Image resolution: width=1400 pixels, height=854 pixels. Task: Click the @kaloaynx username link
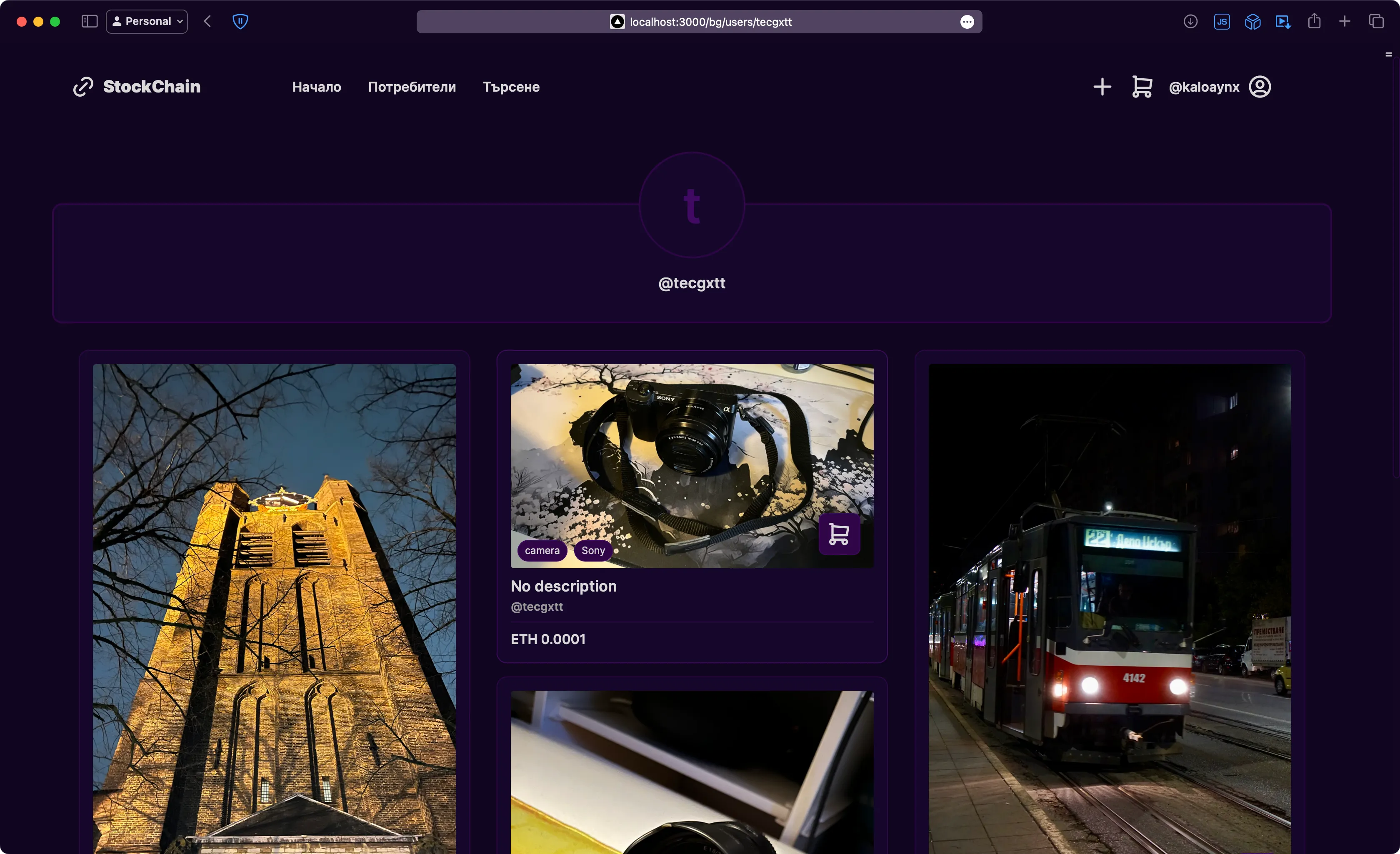1204,87
